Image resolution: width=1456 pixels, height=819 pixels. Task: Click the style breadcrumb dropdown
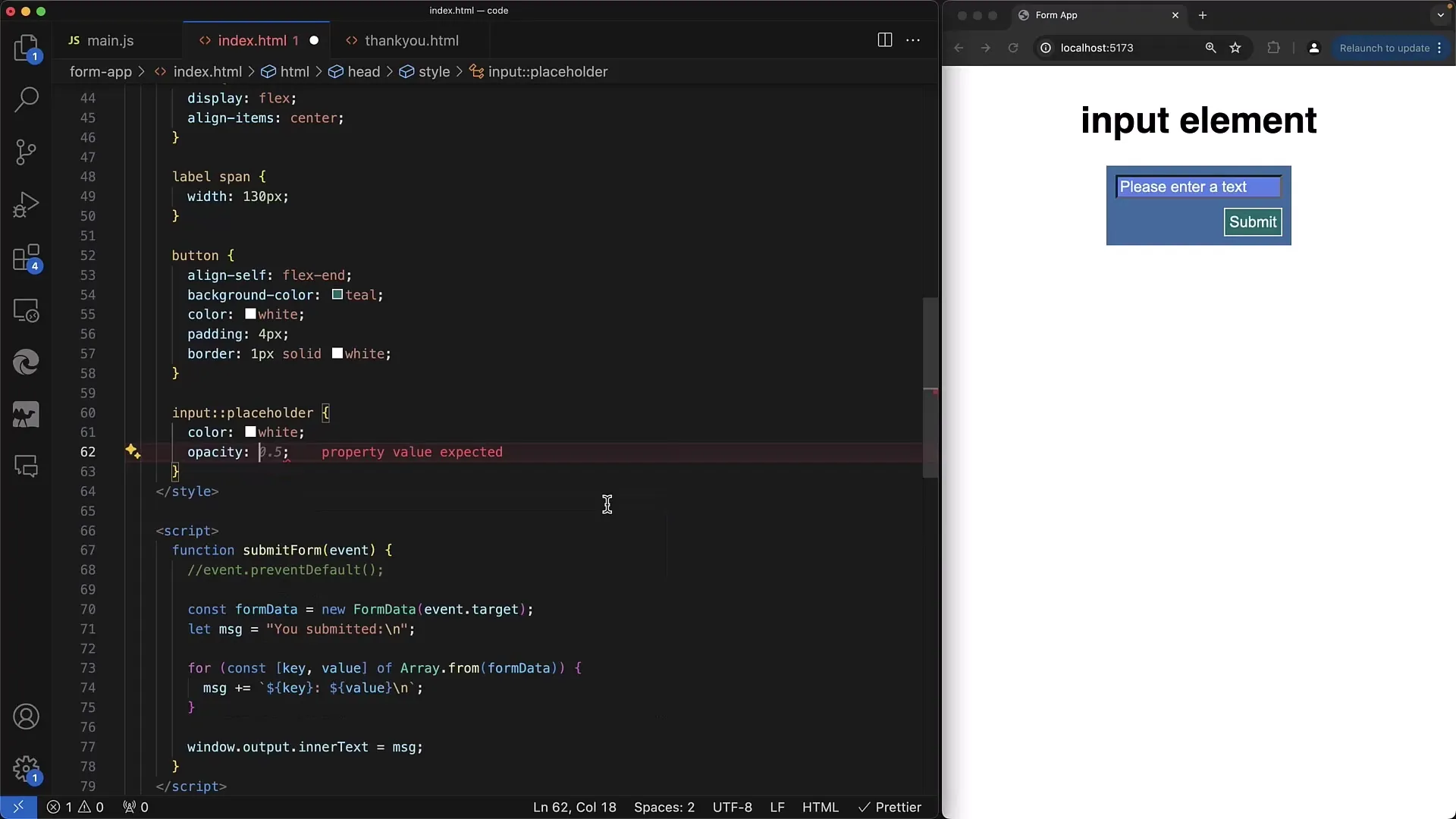click(432, 71)
